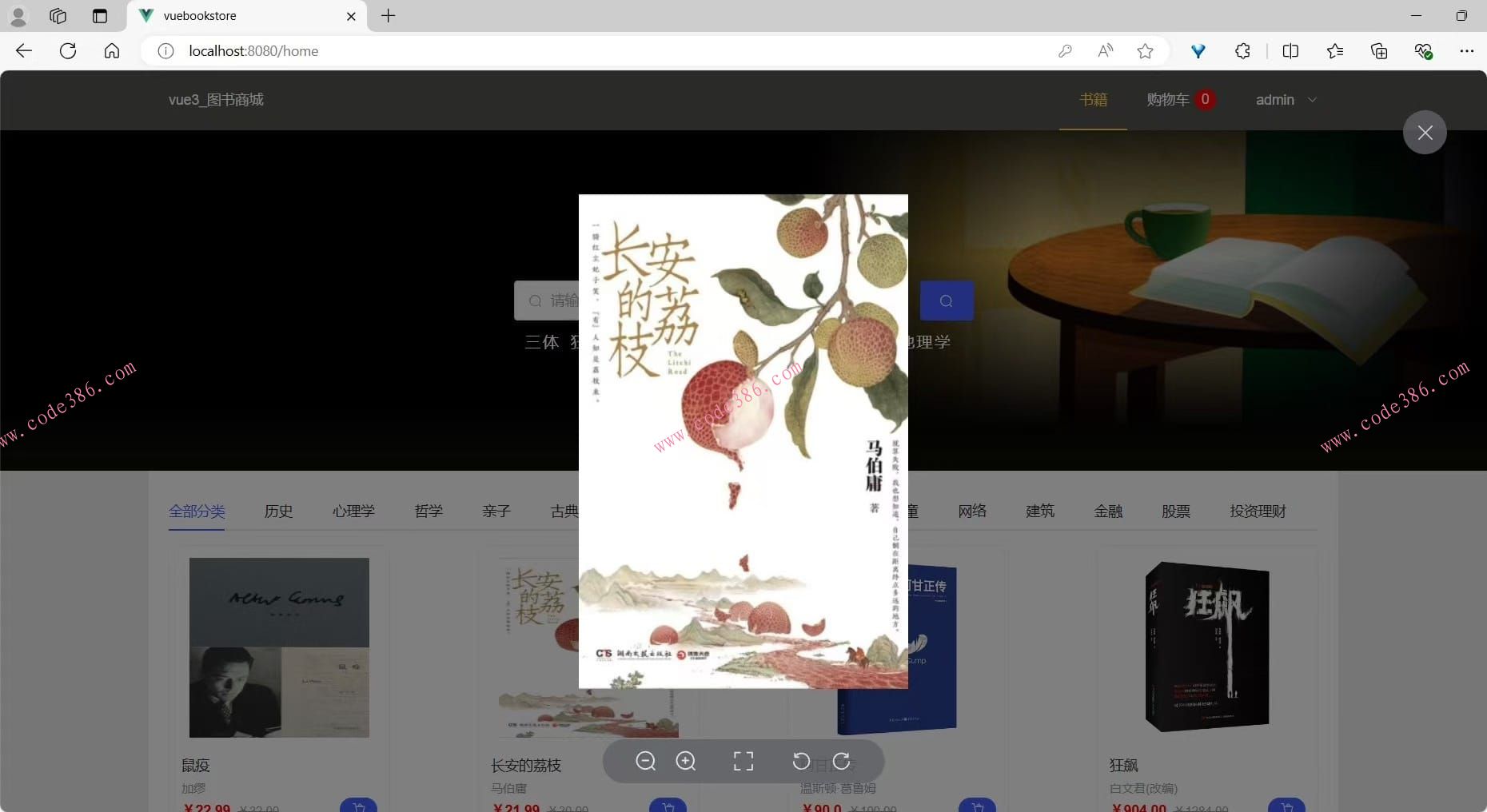Add 鼠疫 to the shopping cart
Viewport: 1487px width, 812px height.
pos(358,806)
